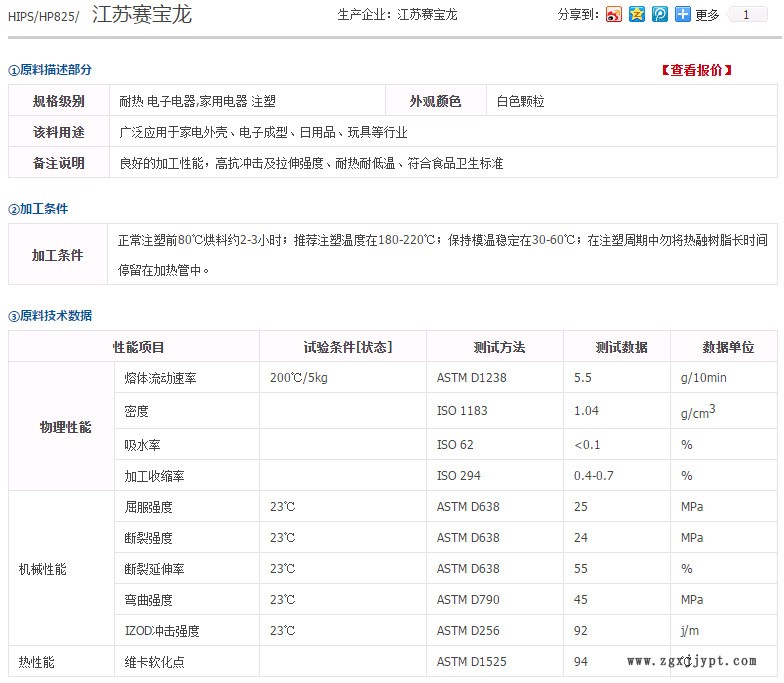Click the 广泛应用于家电外壳 usage description
The height and width of the screenshot is (683, 784).
[264, 132]
